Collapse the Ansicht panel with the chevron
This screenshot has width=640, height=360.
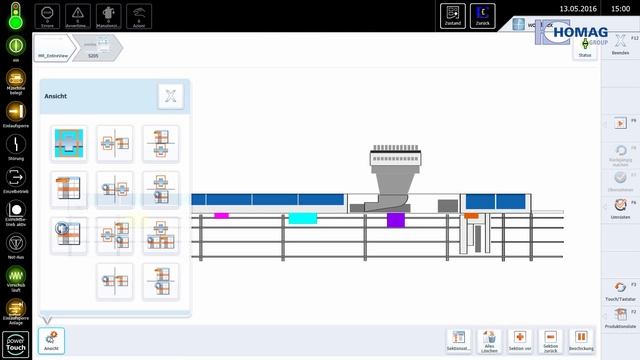[47, 320]
